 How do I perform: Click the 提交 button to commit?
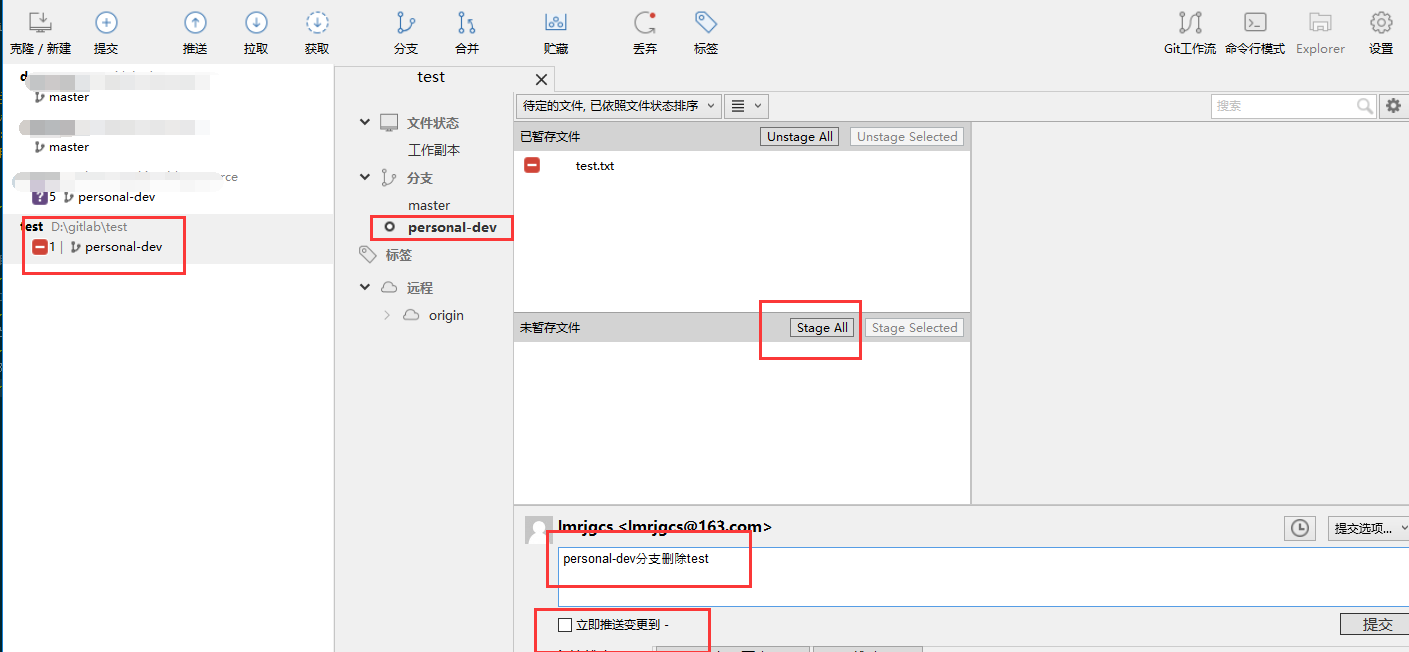pyautogui.click(x=1377, y=624)
